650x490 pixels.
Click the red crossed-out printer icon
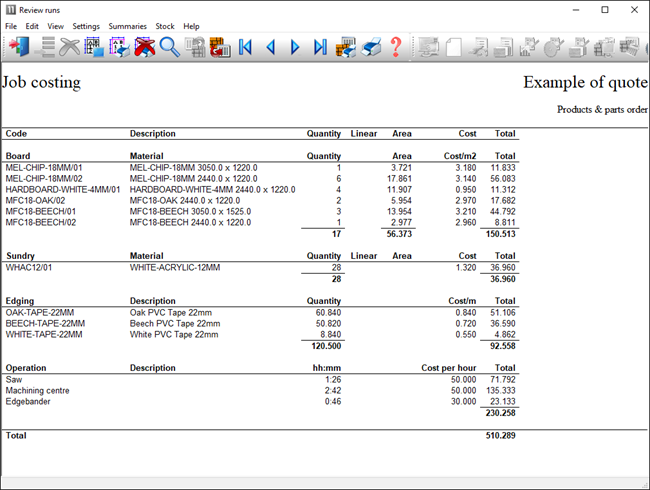(145, 46)
